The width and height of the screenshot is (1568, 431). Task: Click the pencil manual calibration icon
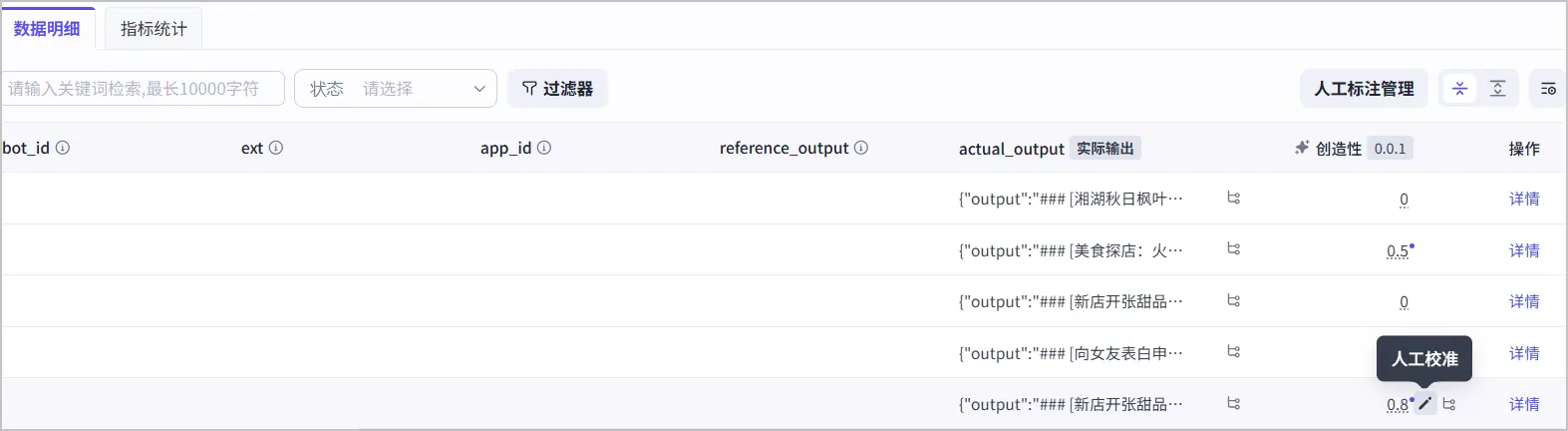click(1425, 404)
